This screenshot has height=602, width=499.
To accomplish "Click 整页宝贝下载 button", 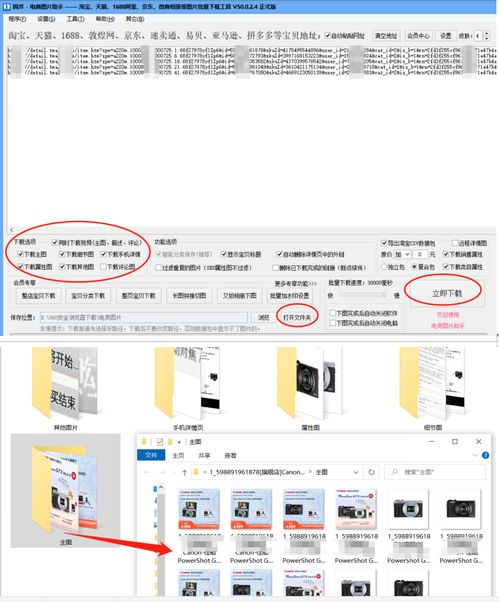I will click(x=139, y=296).
